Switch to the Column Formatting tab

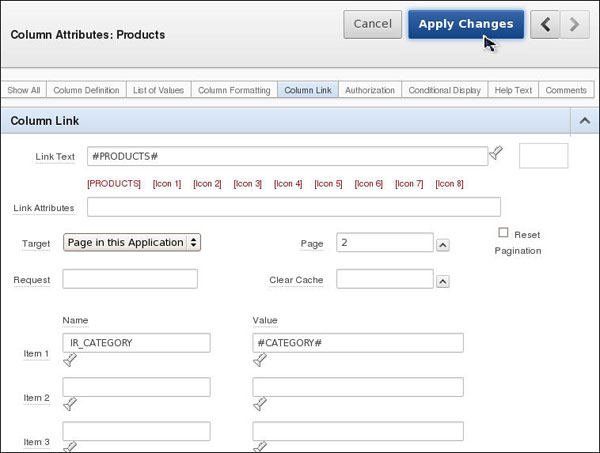tap(234, 90)
